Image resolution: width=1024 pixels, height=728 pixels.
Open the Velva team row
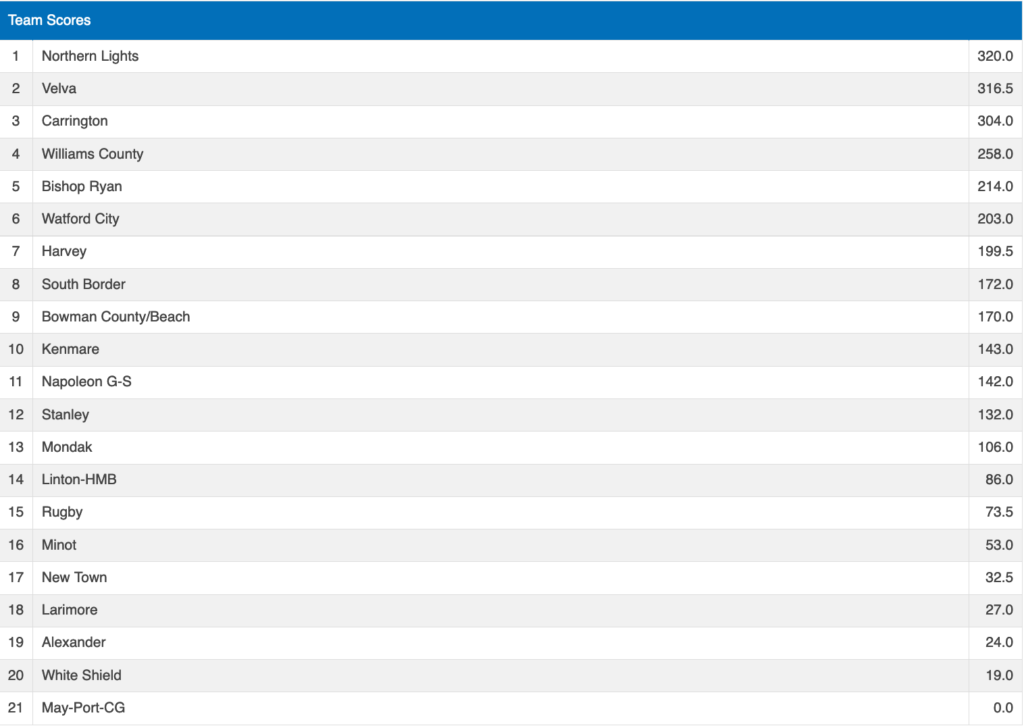(59, 89)
